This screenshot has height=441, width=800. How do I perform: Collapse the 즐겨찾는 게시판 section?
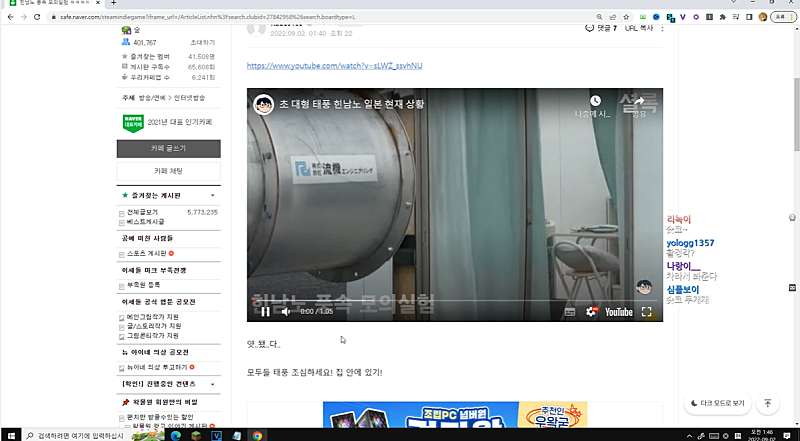[213, 195]
